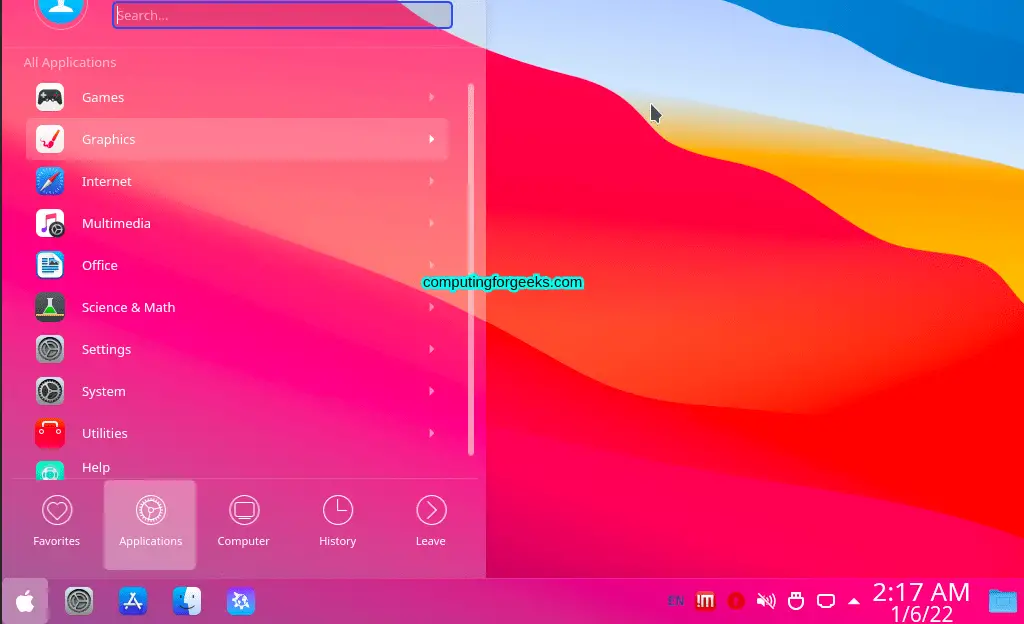Click the Search input field
Viewport: 1024px width, 624px height.
point(282,15)
